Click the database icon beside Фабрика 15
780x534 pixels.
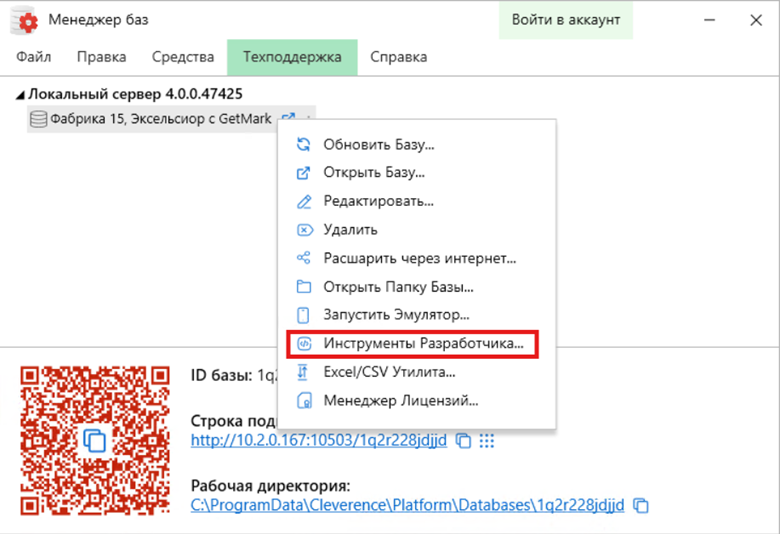(x=38, y=119)
